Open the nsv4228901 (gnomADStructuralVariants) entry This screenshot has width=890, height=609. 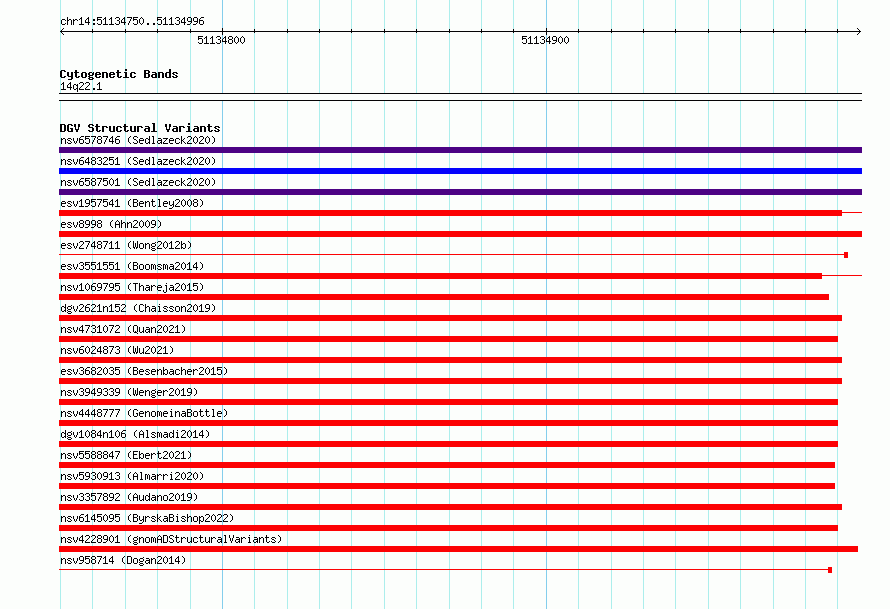(x=171, y=539)
